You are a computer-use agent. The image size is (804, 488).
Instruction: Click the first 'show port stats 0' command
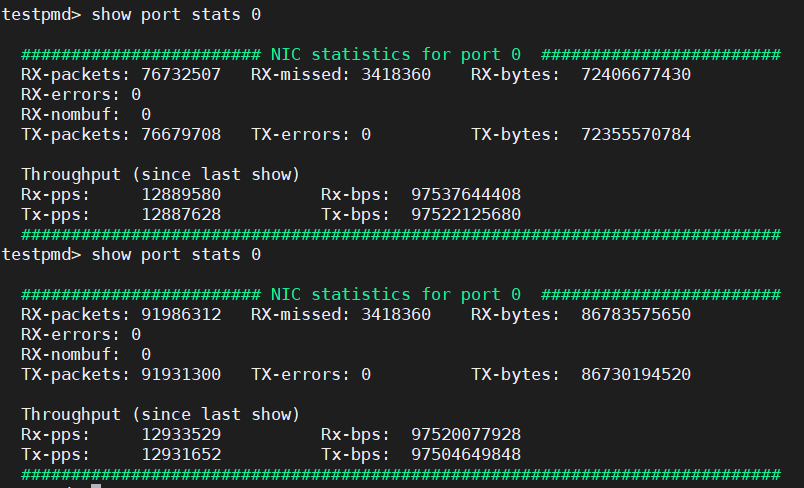pos(176,14)
